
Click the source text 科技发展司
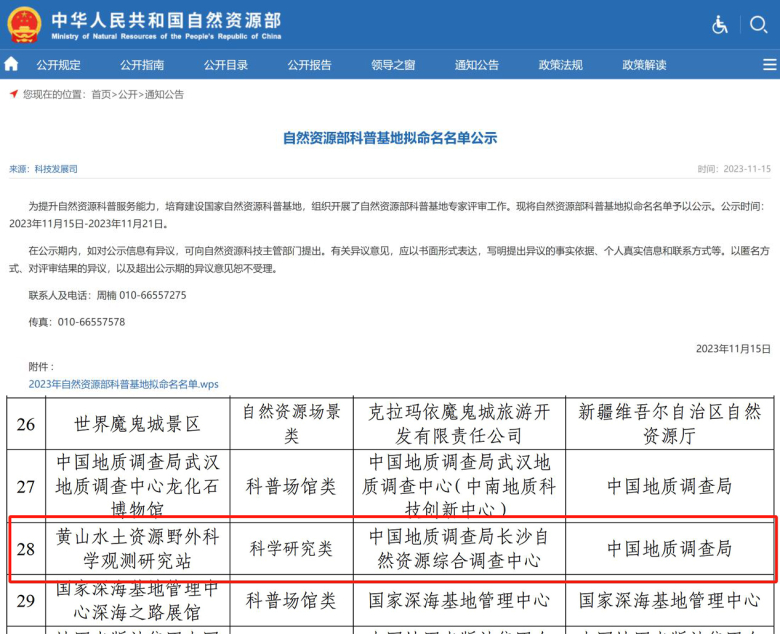[56, 169]
